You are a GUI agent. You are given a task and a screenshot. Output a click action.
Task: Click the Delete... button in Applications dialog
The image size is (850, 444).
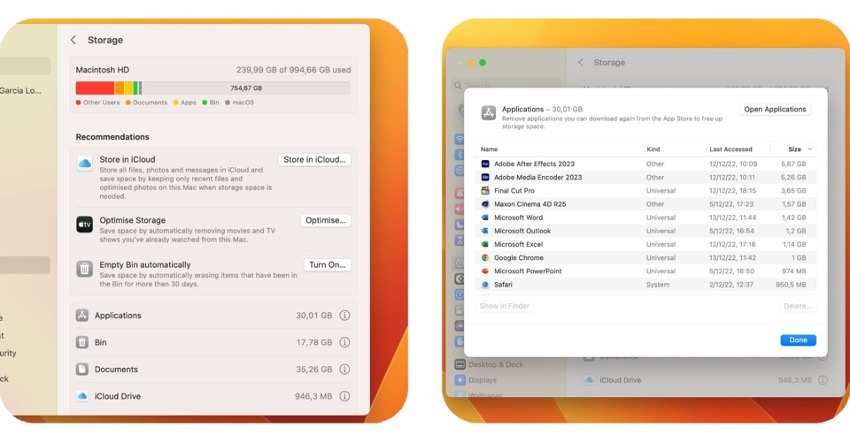797,306
